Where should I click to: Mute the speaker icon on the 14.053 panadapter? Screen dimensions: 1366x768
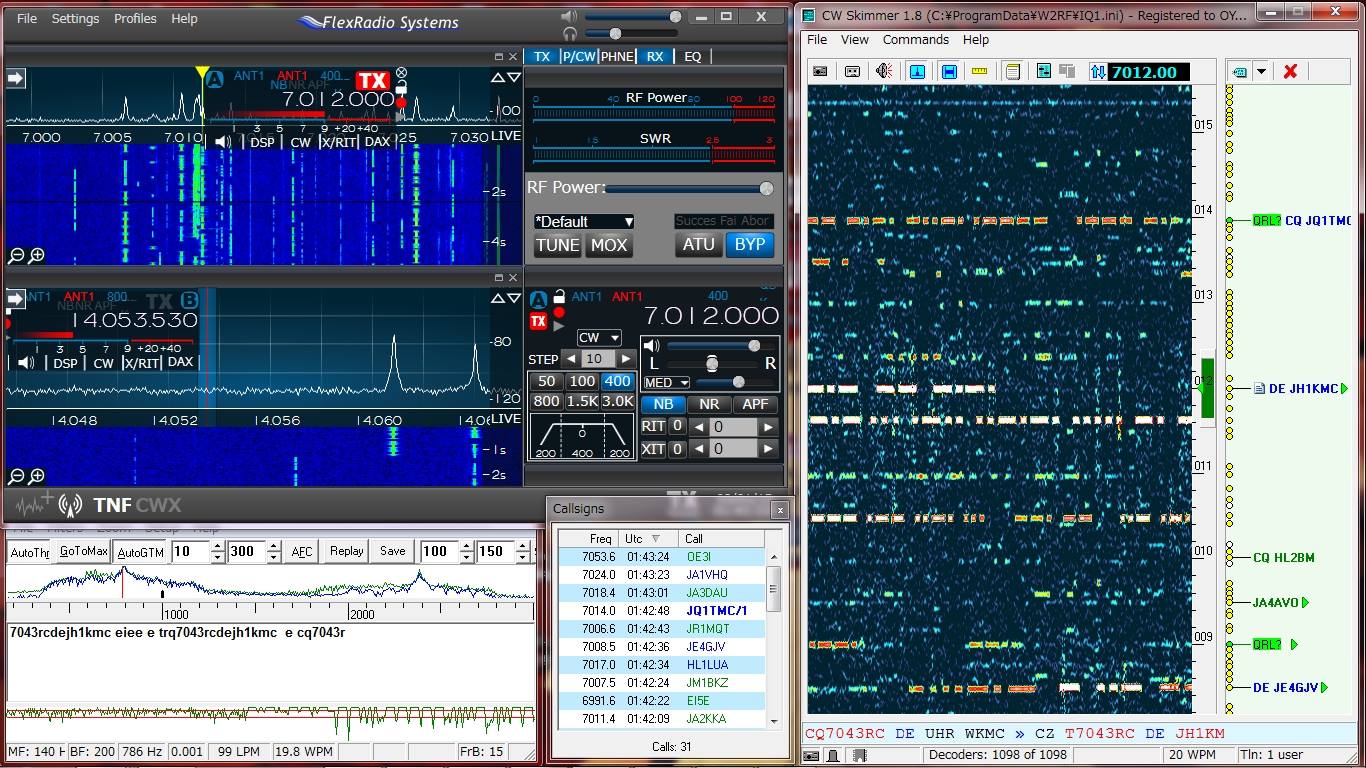(26, 363)
